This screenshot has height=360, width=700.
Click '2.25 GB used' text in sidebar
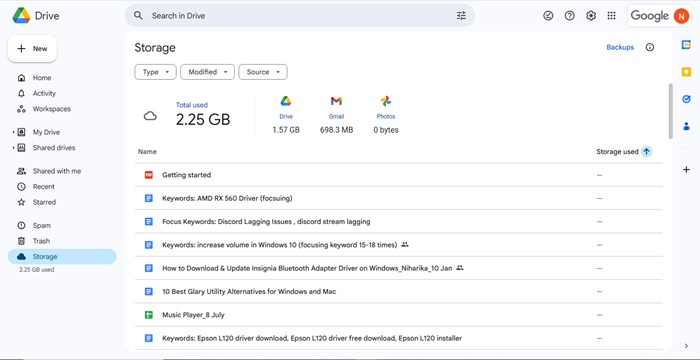pyautogui.click(x=37, y=270)
